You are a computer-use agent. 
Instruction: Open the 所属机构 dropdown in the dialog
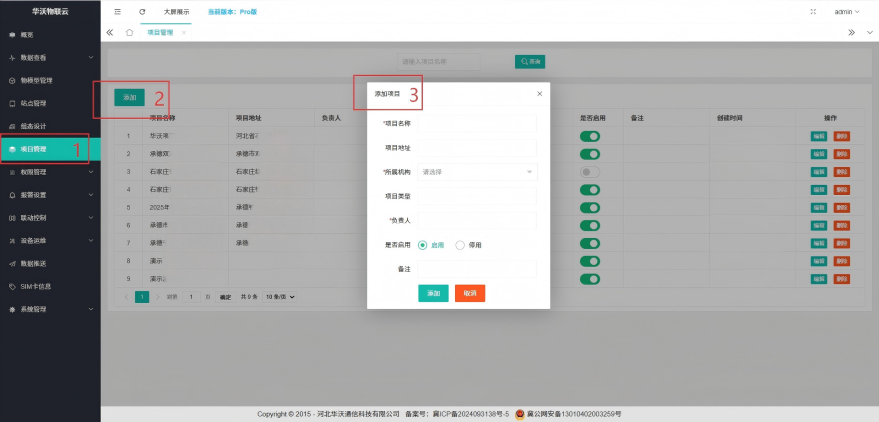[x=477, y=171]
